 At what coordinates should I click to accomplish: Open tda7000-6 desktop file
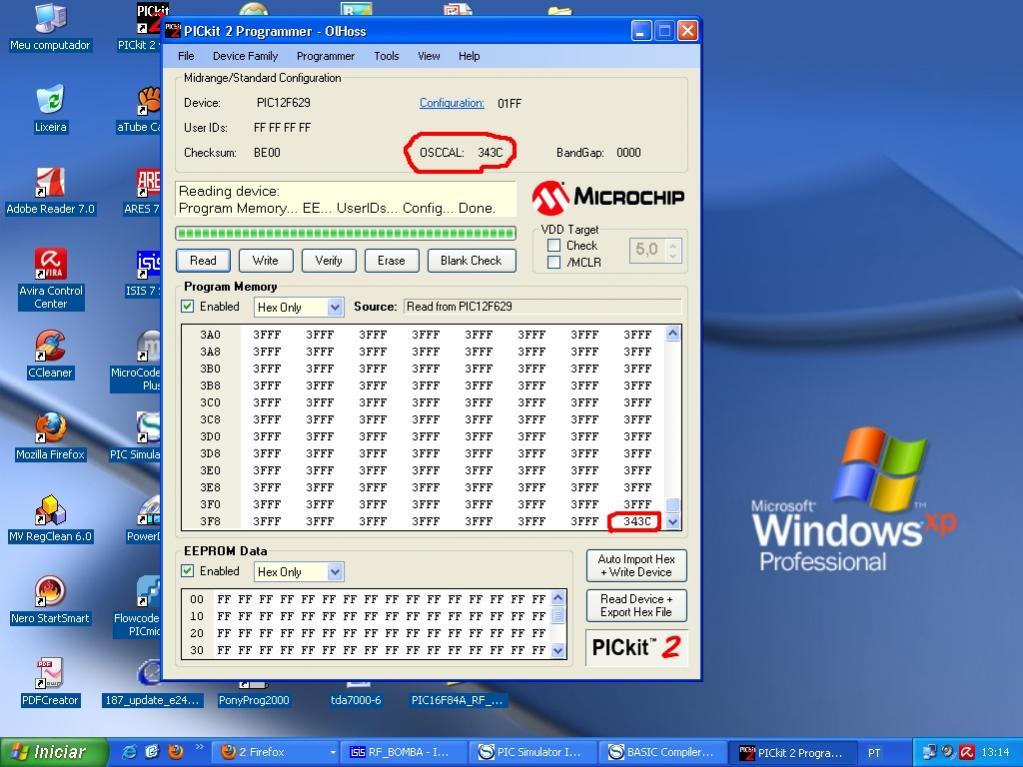tap(356, 695)
